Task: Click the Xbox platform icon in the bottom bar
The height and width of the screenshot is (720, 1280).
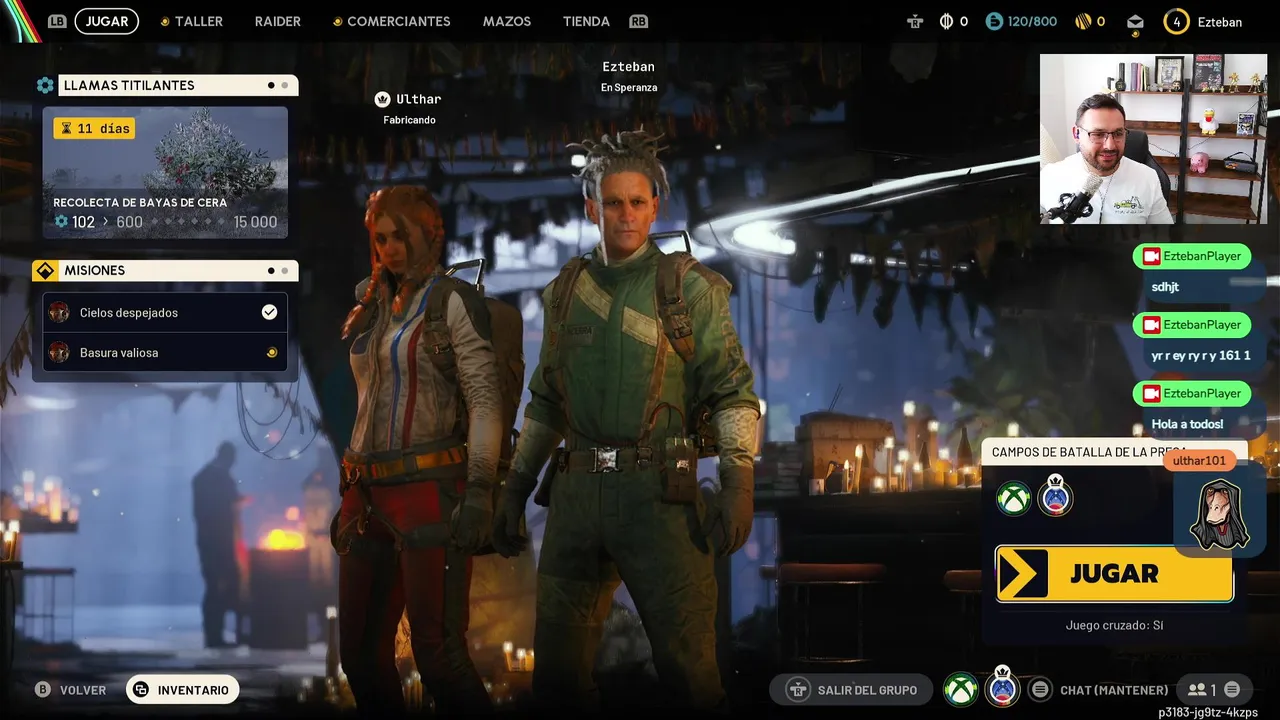Action: point(961,689)
